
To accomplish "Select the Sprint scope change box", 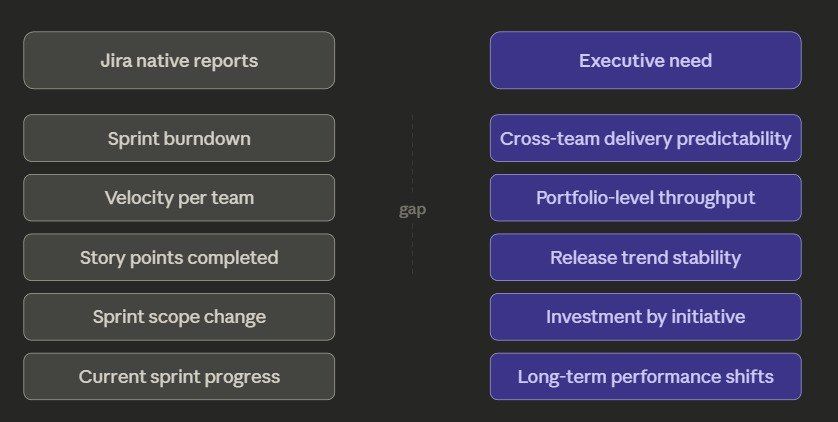I will click(x=179, y=317).
